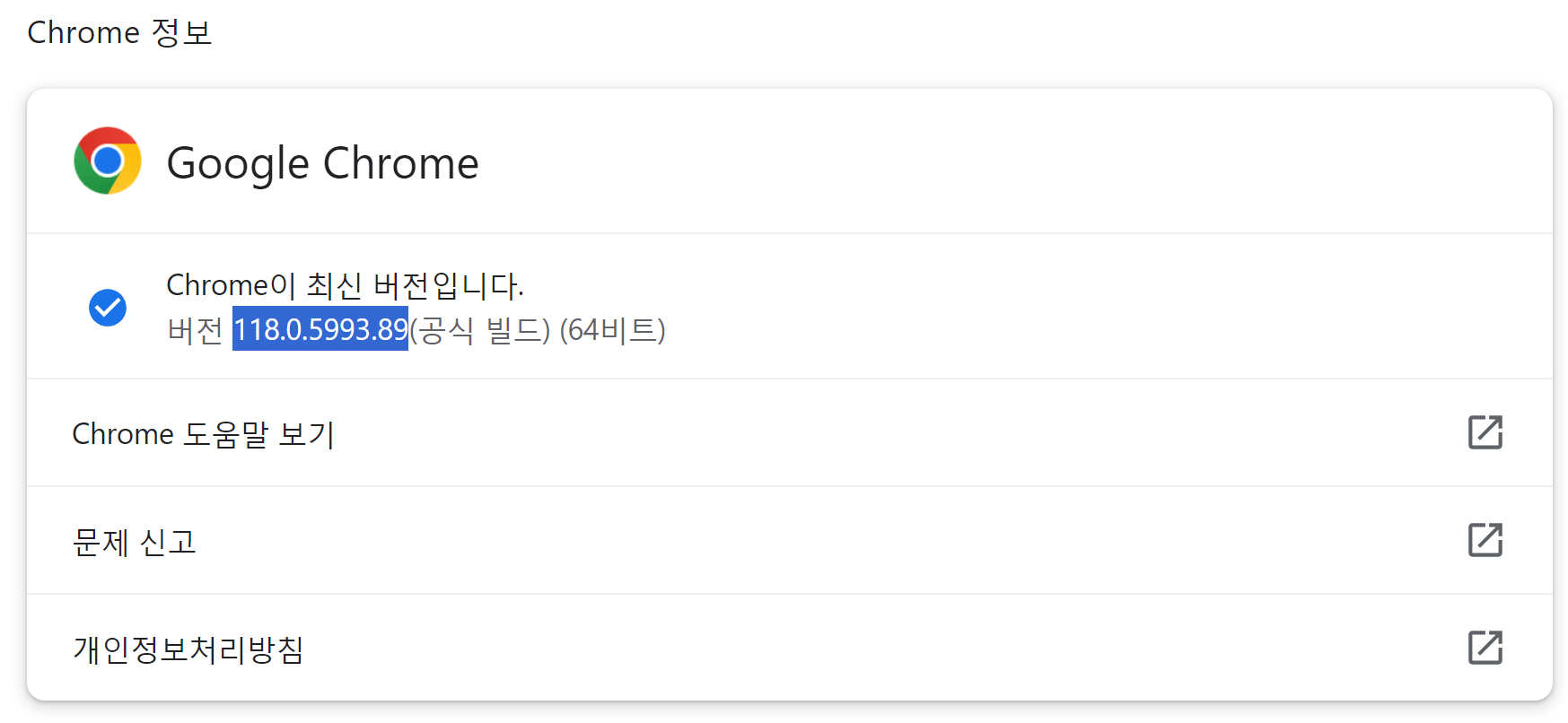
Task: Click the word Google in card title
Action: 238,164
